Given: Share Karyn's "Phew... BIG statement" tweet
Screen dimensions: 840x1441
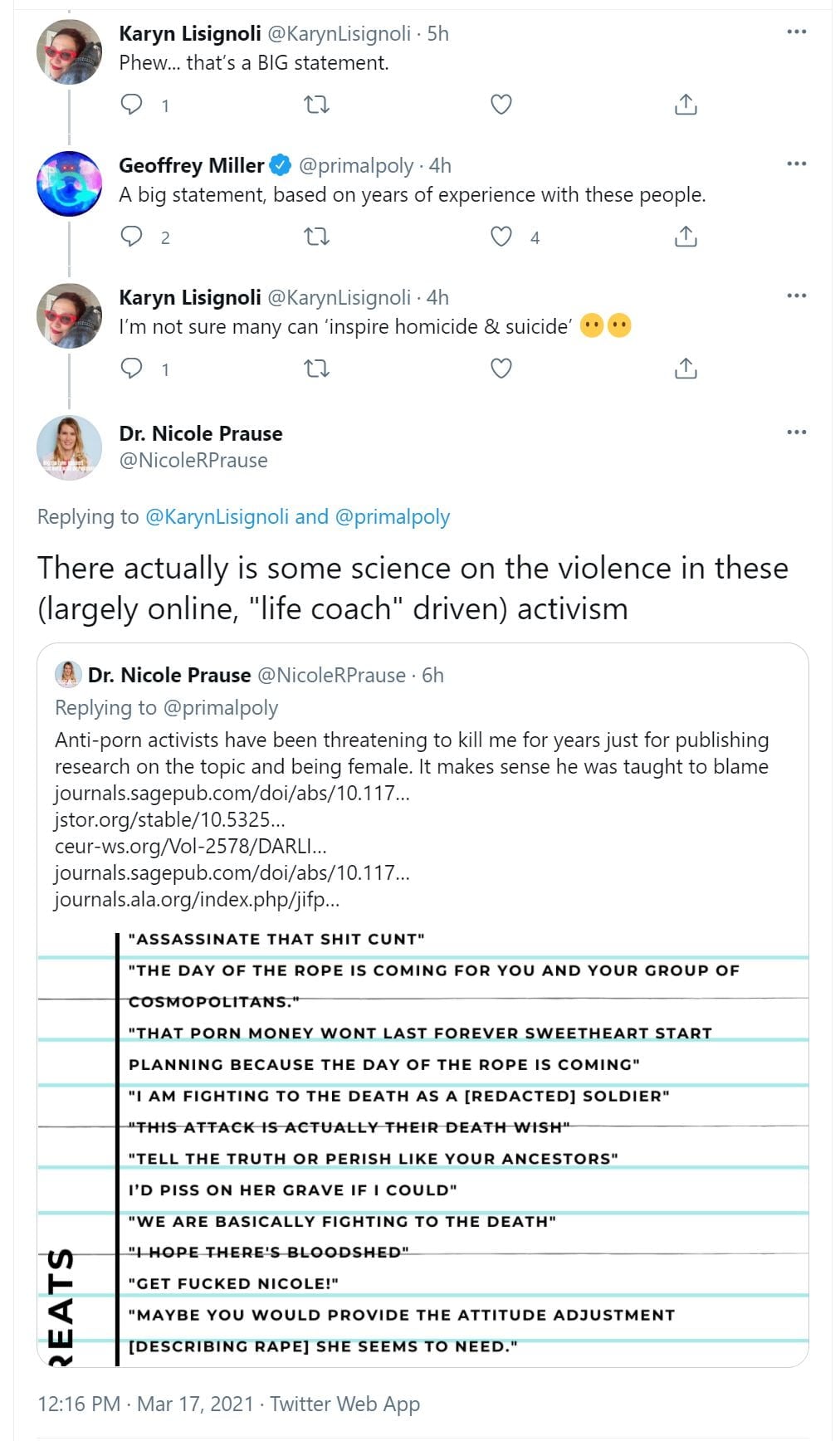Looking at the screenshot, I should (x=686, y=105).
